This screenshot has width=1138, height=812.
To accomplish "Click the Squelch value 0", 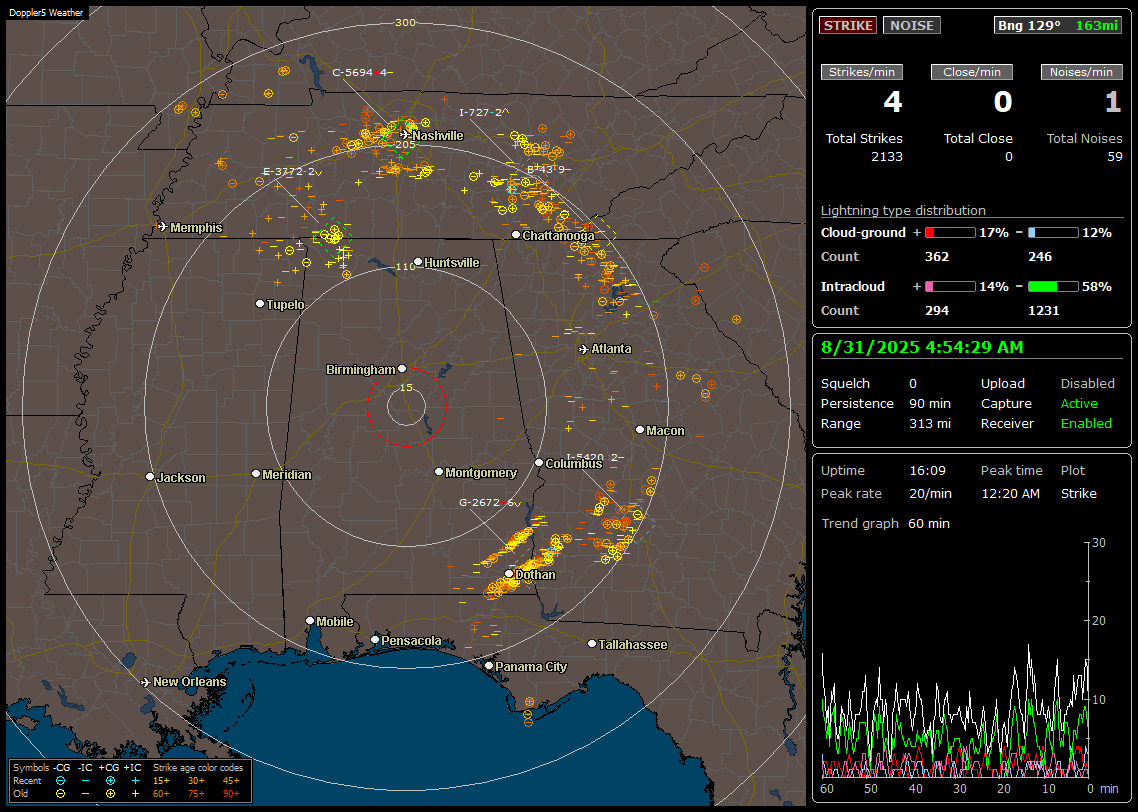I will (x=913, y=384).
